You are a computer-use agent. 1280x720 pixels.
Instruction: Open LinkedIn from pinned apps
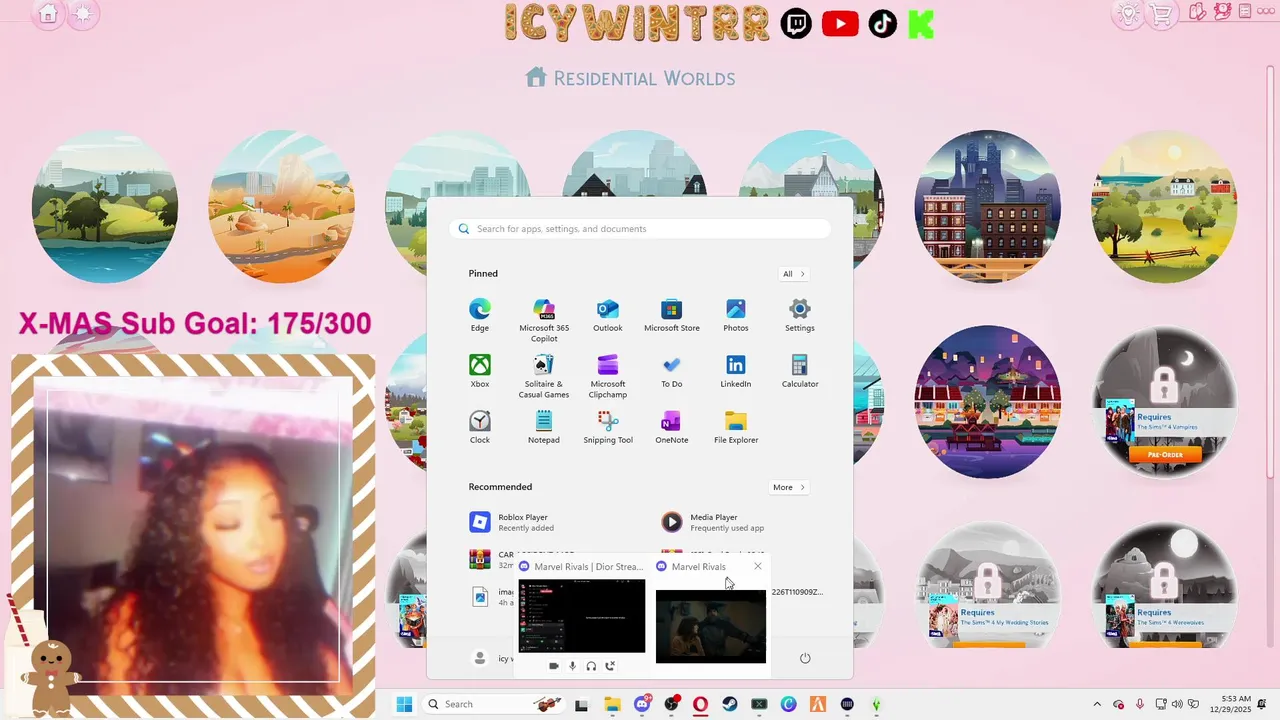[736, 371]
